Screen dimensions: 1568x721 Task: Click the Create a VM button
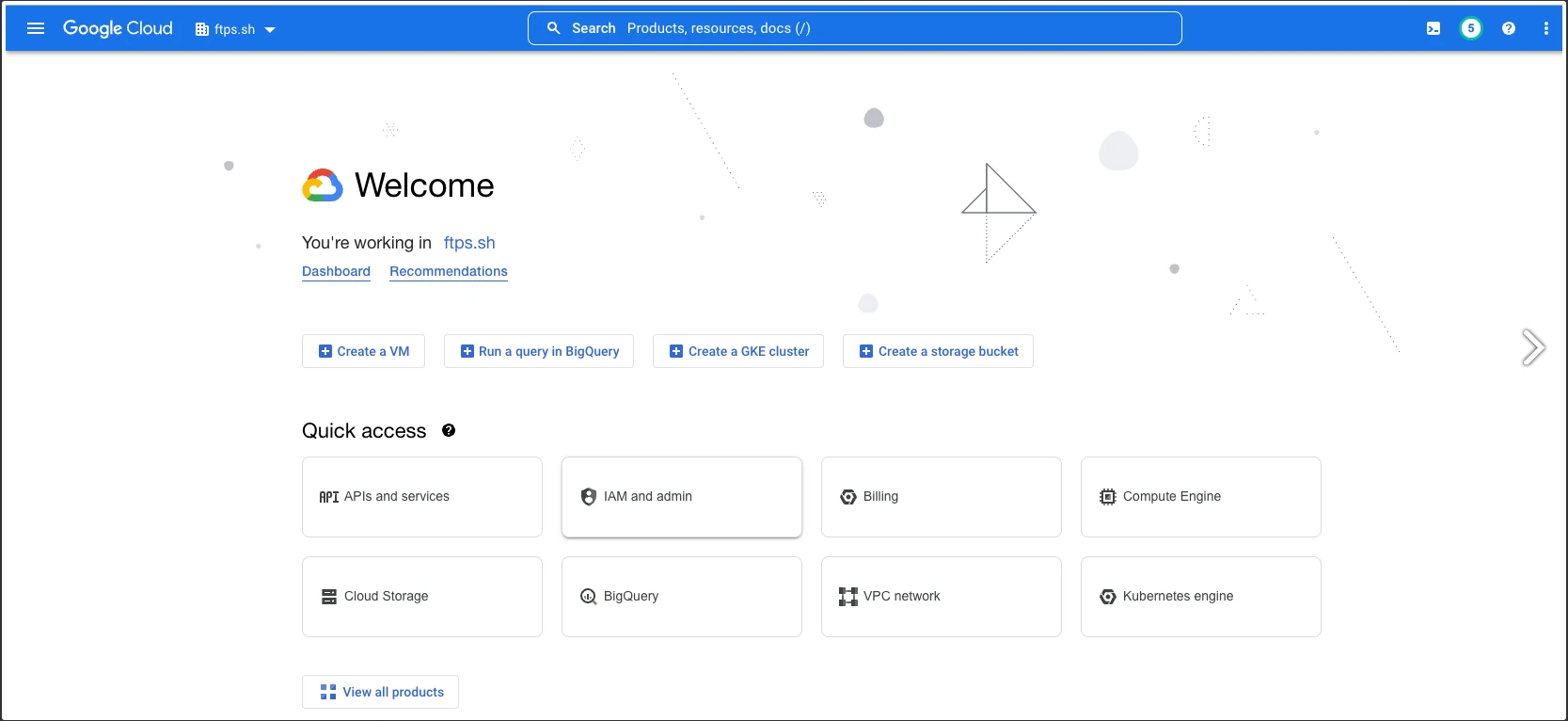363,351
